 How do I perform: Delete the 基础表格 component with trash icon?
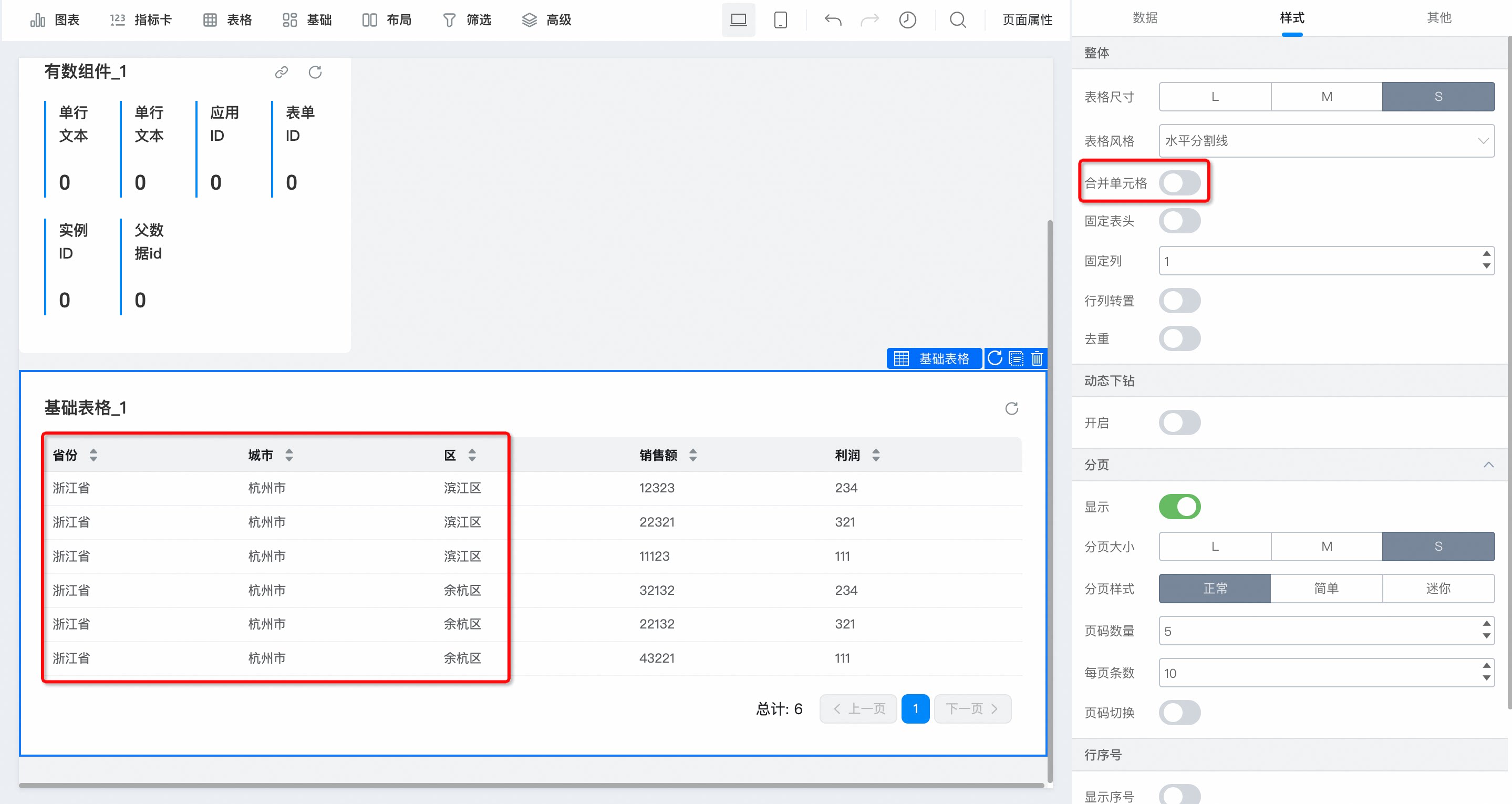pyautogui.click(x=1037, y=358)
